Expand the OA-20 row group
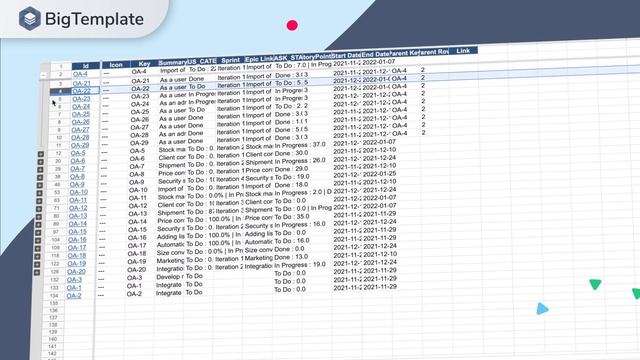This screenshot has width=640, height=360. click(x=37, y=272)
